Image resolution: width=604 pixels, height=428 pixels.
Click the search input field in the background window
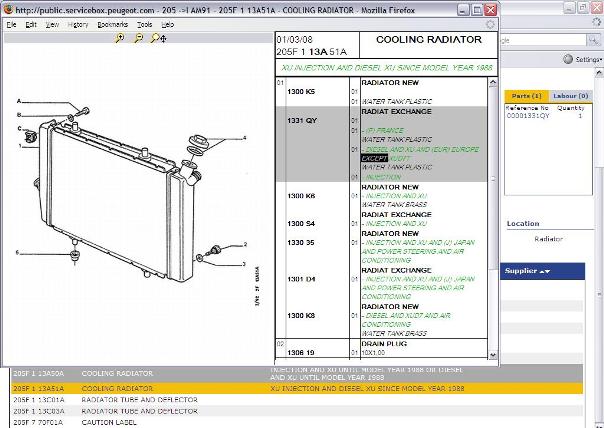pos(543,40)
